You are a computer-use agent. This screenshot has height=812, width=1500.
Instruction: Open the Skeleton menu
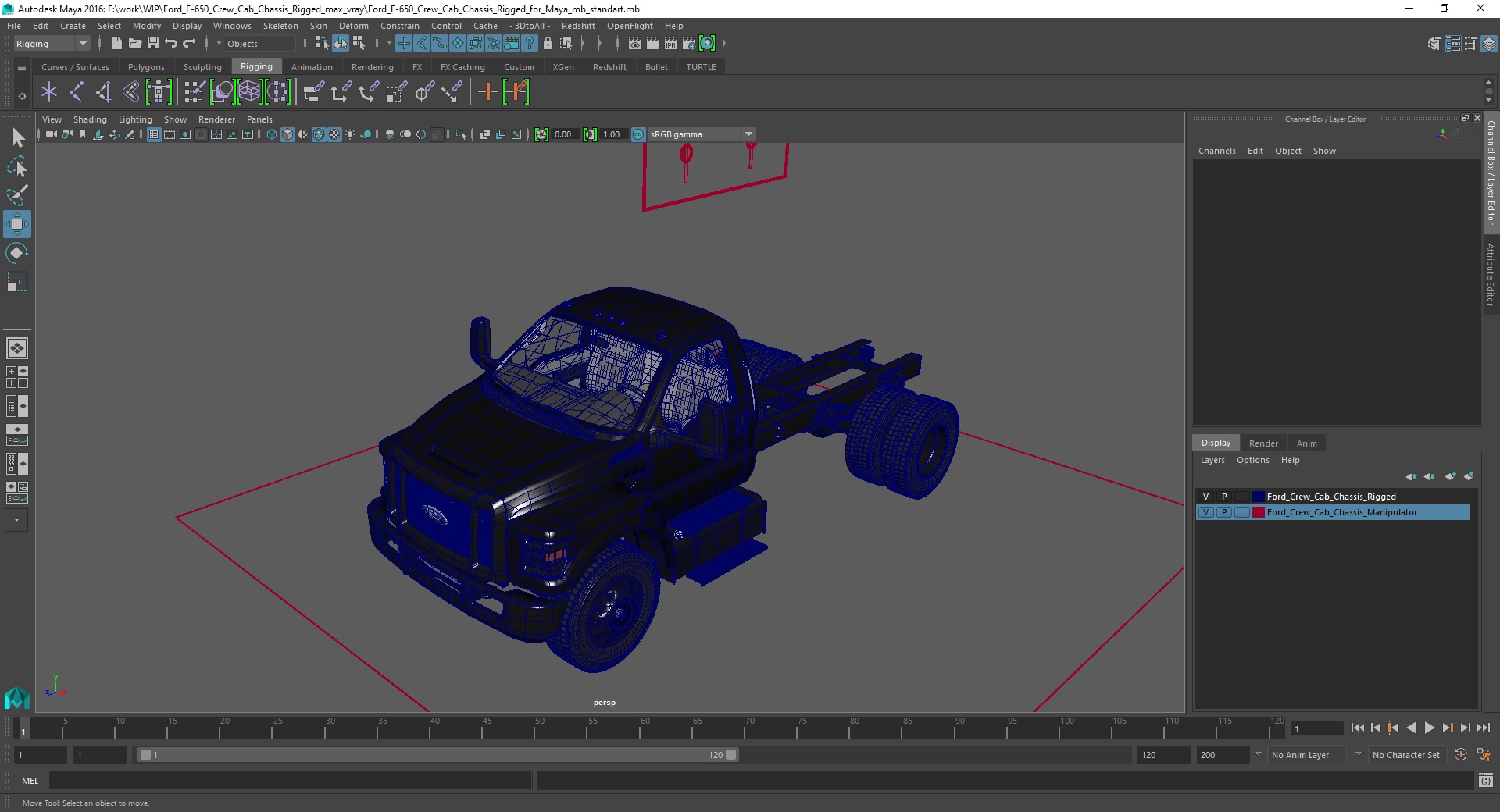pos(280,26)
